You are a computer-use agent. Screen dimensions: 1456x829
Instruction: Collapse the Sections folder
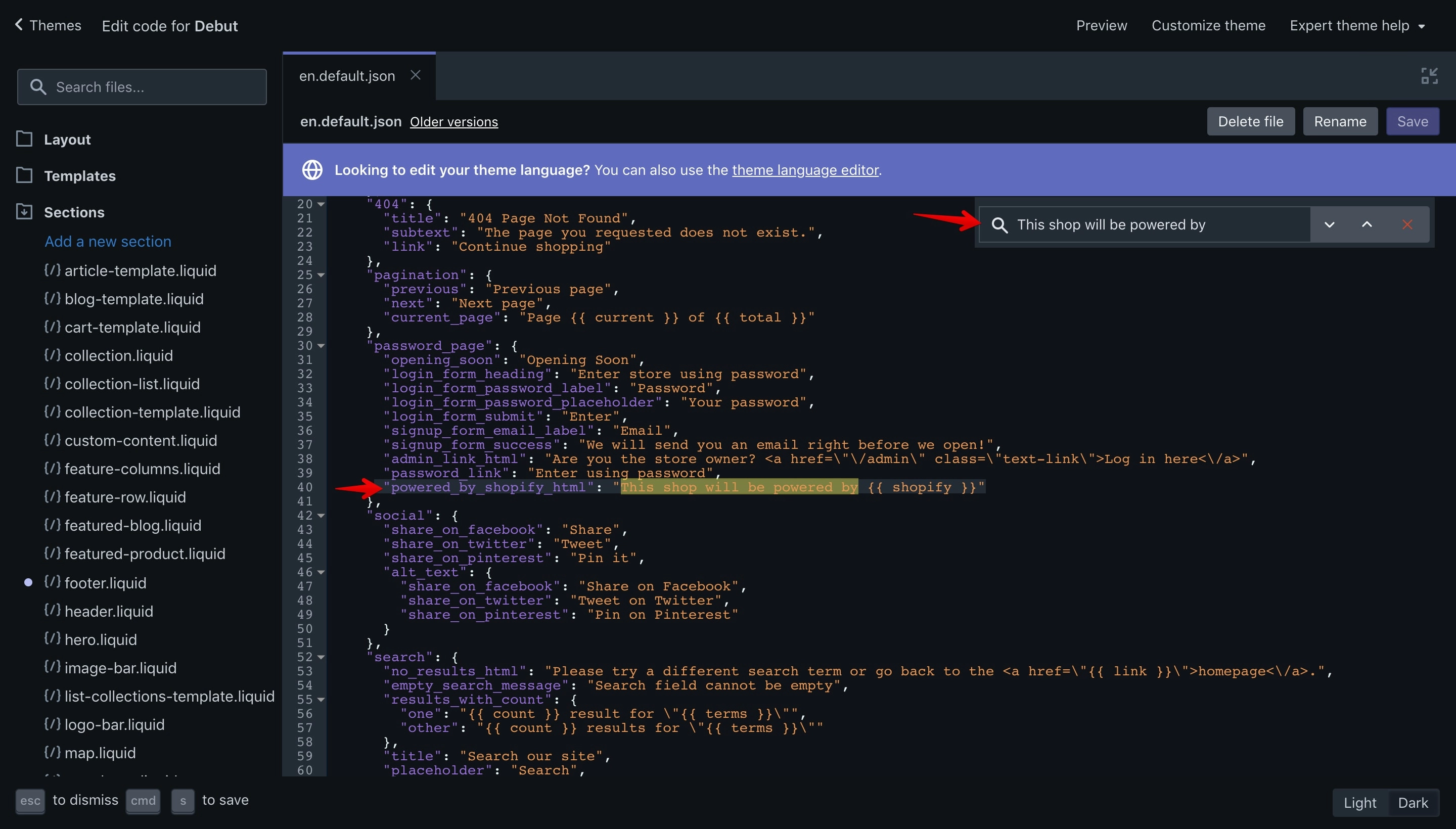(x=74, y=212)
